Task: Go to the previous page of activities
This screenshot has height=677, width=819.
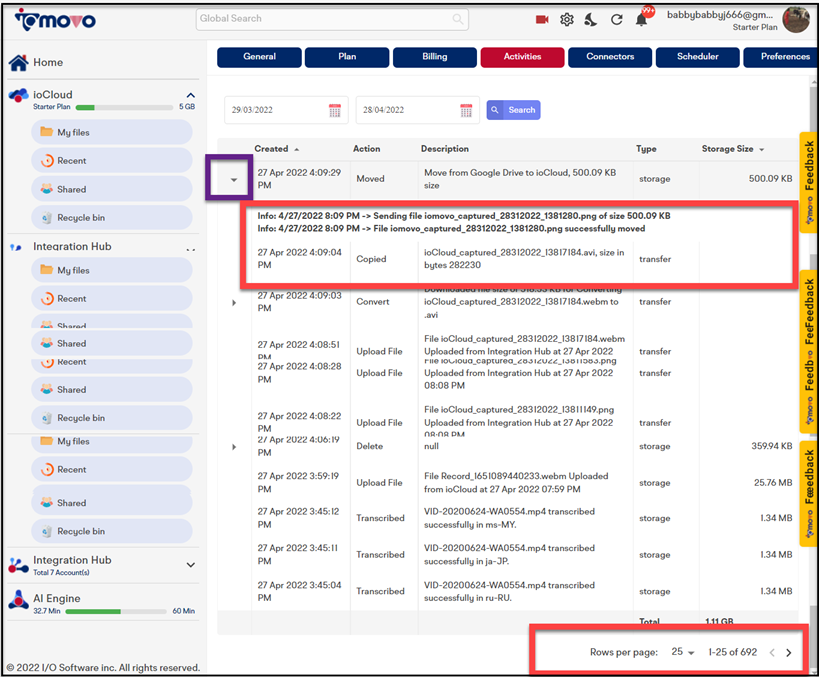Action: (x=772, y=652)
